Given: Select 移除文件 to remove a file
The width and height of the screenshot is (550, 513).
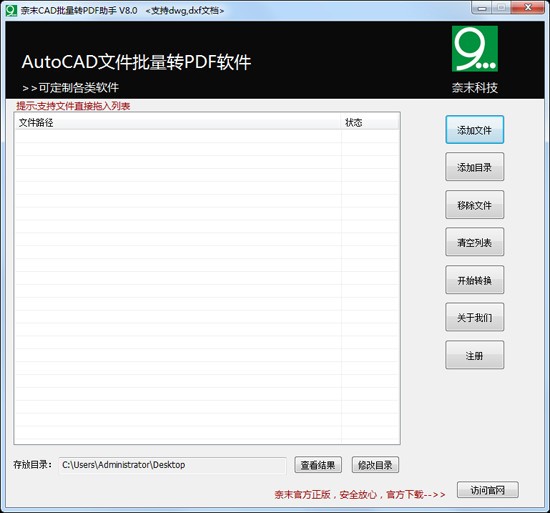Looking at the screenshot, I should [x=475, y=205].
